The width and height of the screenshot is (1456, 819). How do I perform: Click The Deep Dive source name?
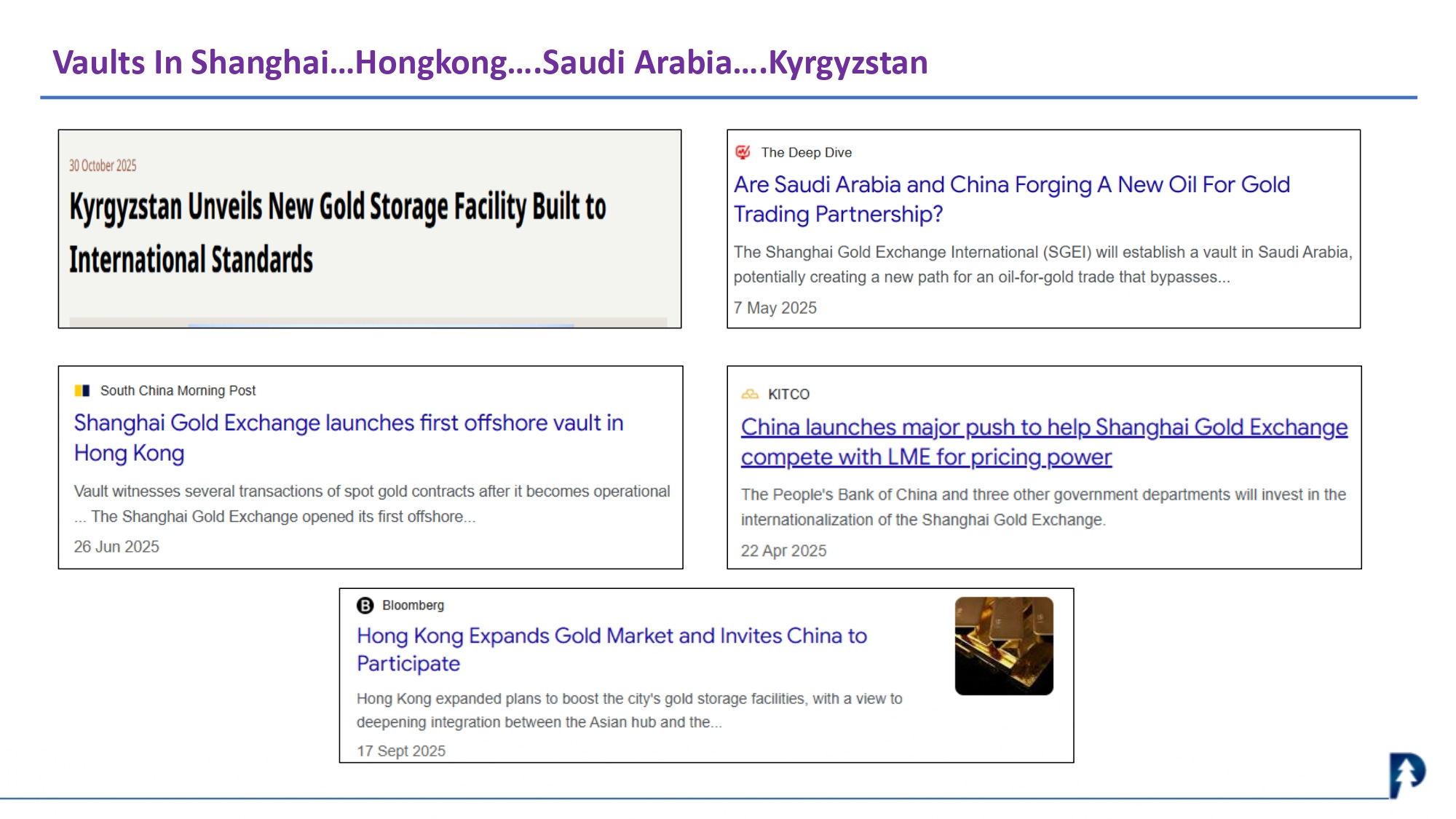806,153
